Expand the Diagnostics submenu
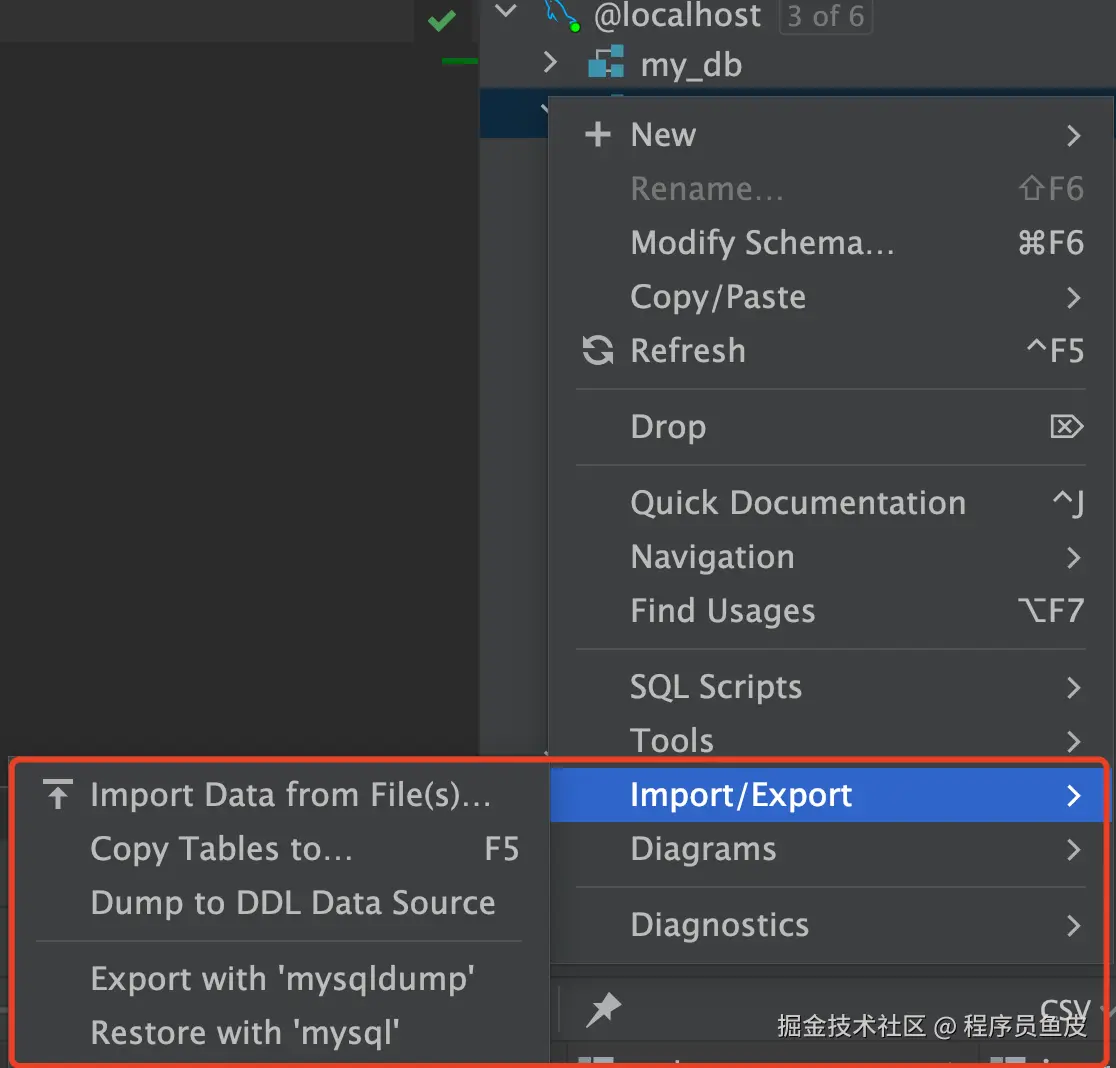1116x1068 pixels. (720, 925)
